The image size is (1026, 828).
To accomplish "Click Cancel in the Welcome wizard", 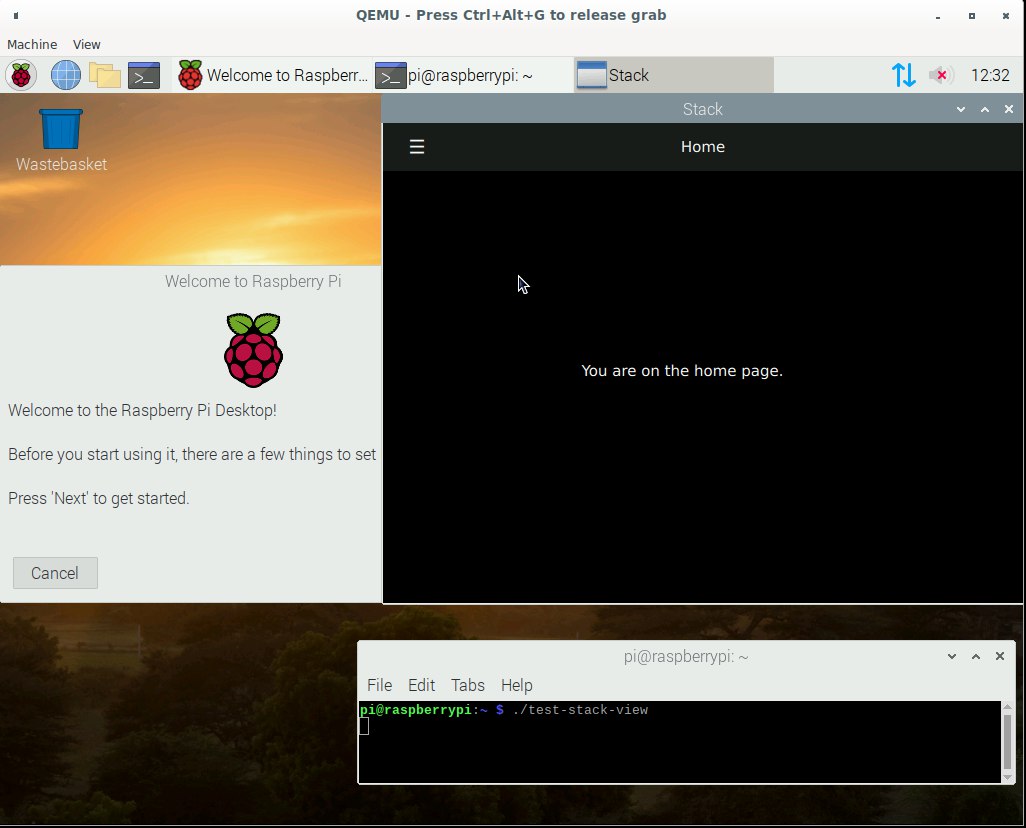I will [55, 573].
